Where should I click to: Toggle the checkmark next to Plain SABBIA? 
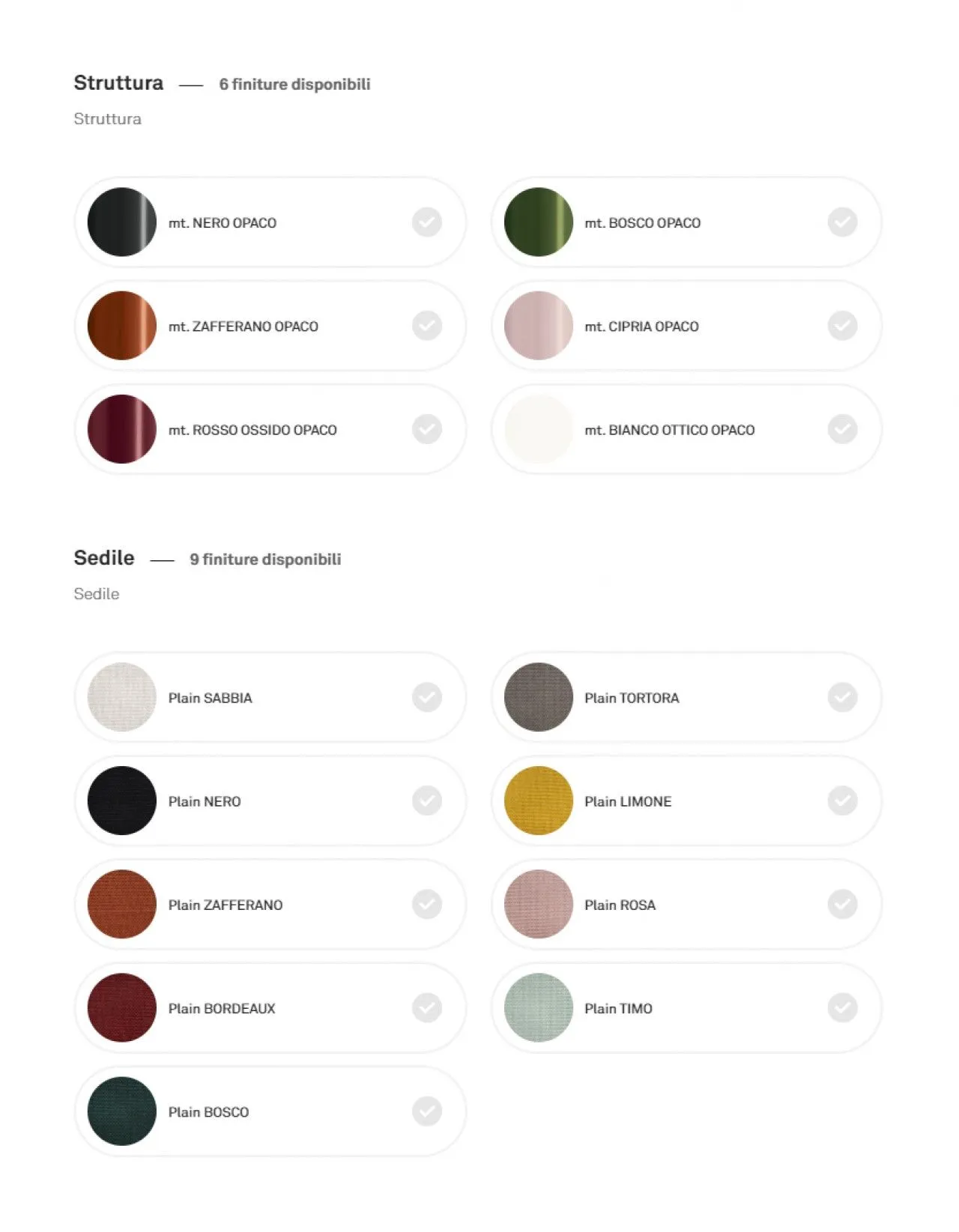click(427, 697)
